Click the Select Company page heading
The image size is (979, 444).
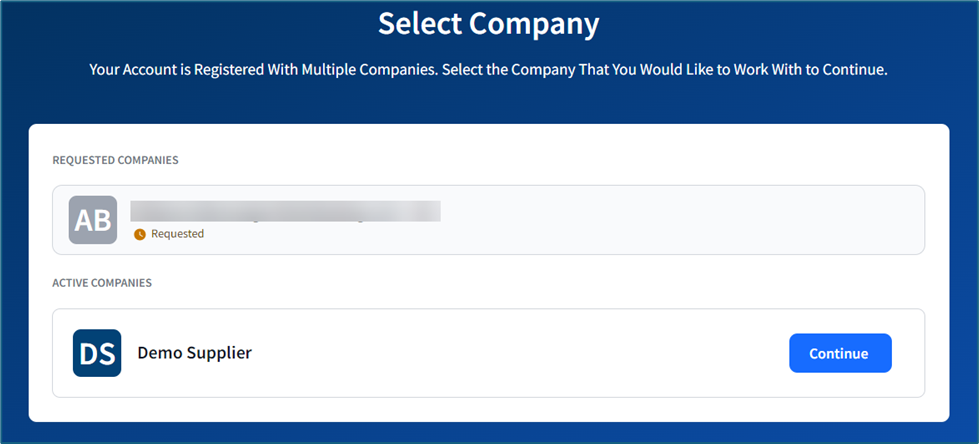point(488,23)
